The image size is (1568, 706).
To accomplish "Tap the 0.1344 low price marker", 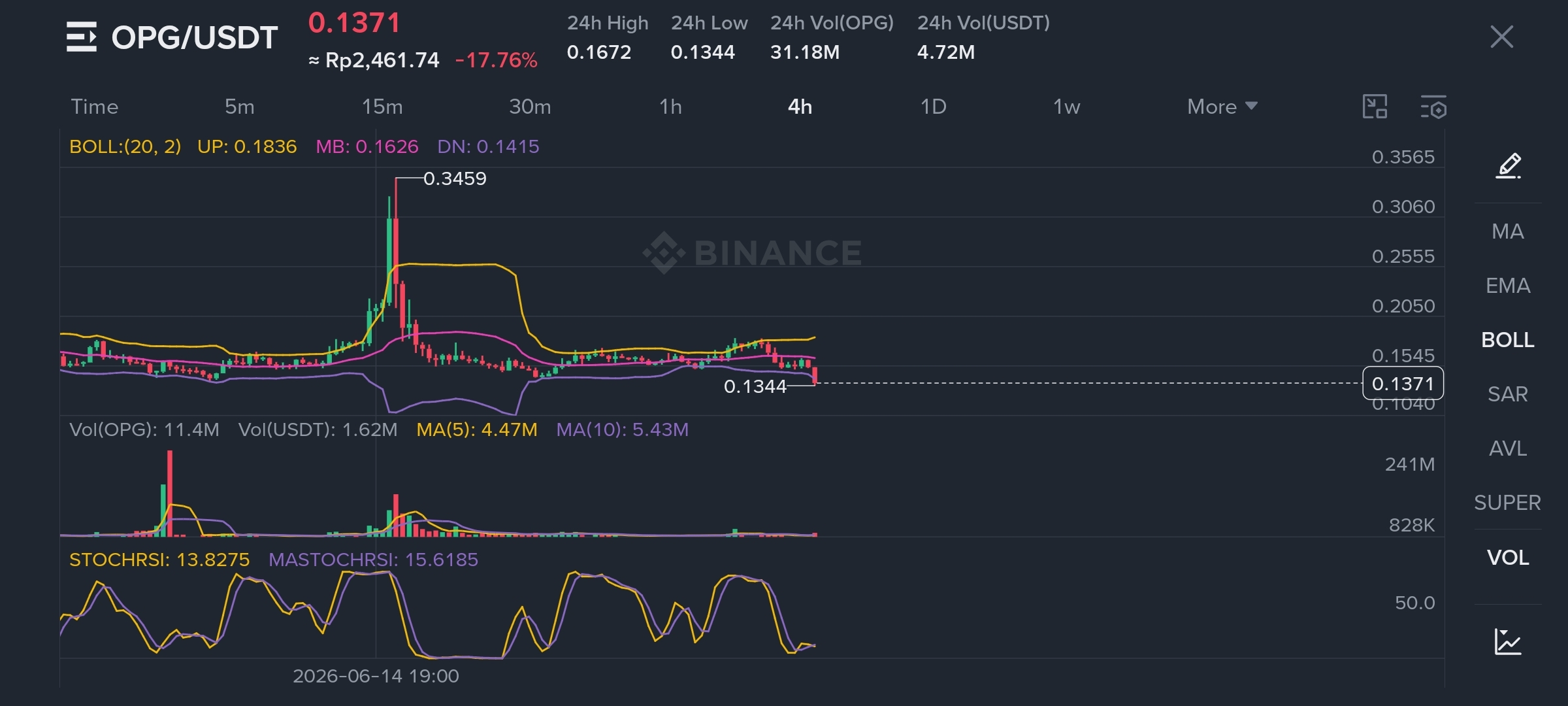I will [x=755, y=386].
